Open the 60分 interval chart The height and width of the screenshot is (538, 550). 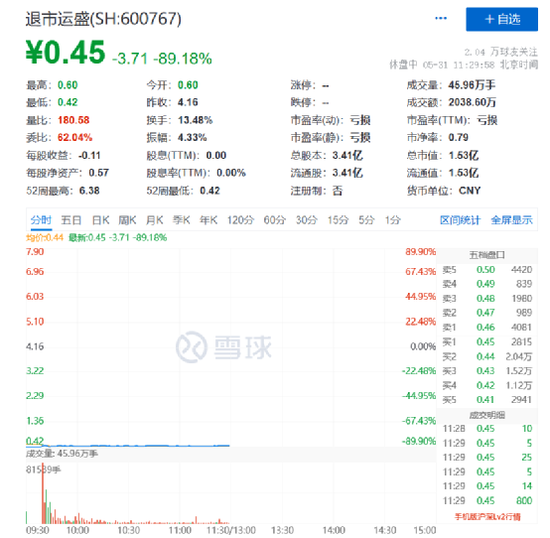[x=275, y=220]
